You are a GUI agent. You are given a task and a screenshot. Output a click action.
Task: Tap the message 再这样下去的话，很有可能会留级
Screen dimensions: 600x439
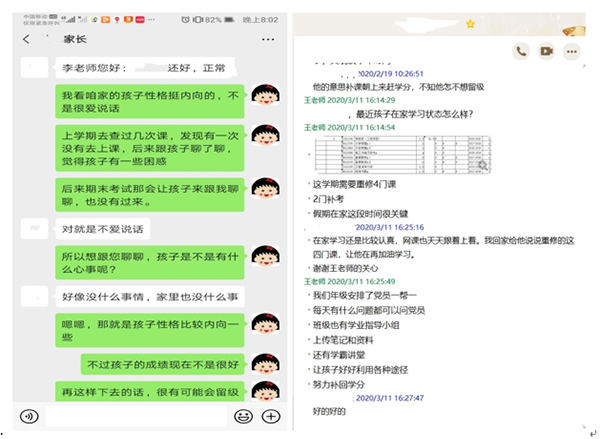(150, 391)
